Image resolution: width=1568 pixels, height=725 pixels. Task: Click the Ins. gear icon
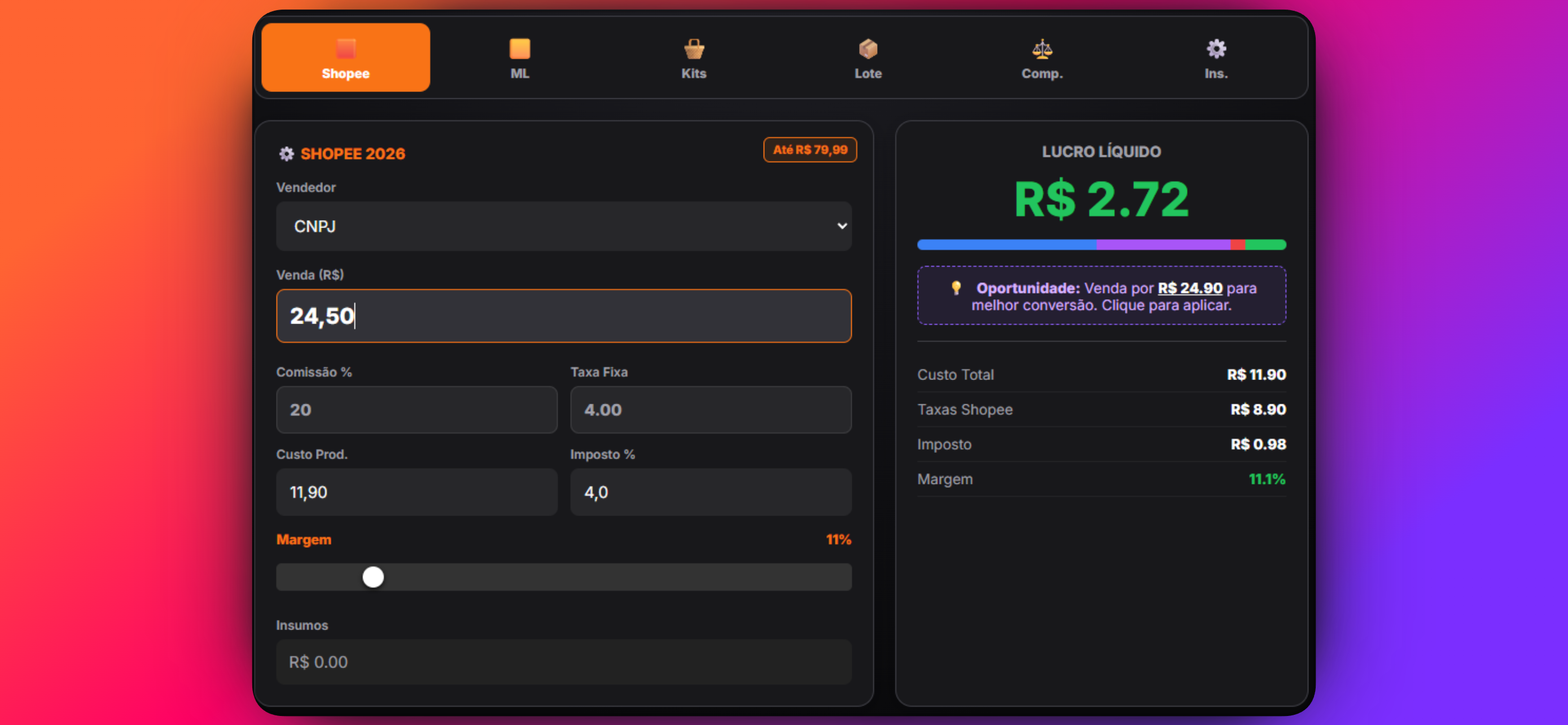(x=1216, y=49)
